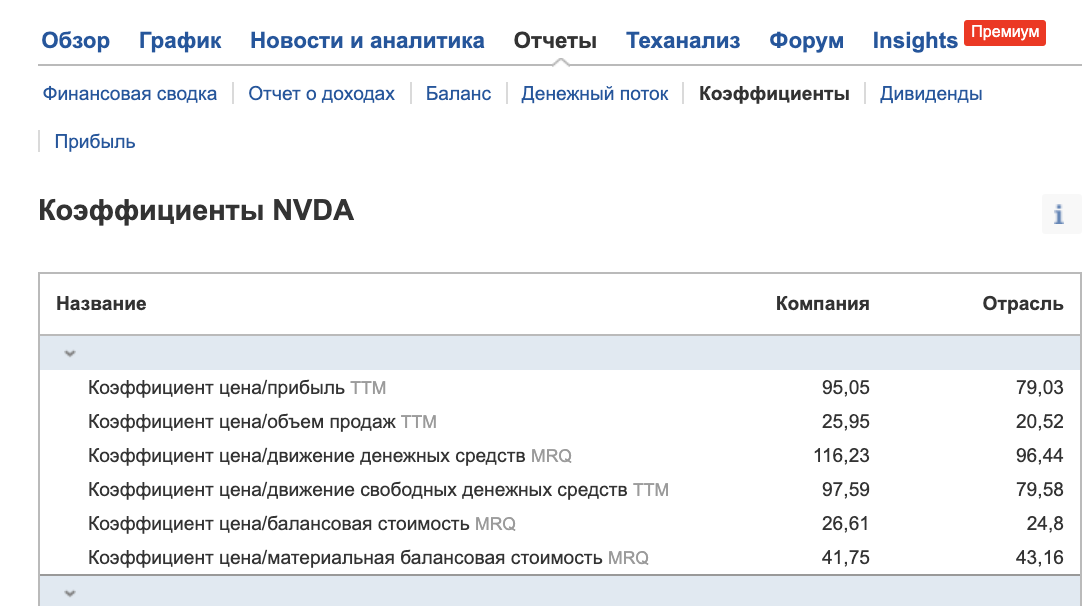
Task: Click the Отрасль column header
Action: pyautogui.click(x=1022, y=304)
